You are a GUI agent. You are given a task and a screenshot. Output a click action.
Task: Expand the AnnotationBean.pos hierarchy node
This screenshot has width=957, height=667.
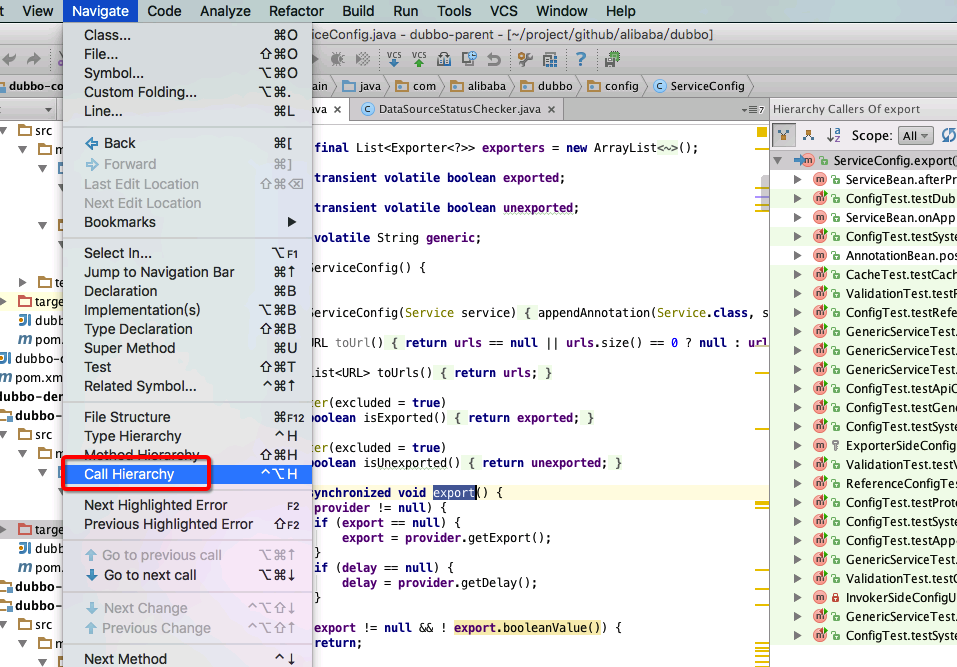pyautogui.click(x=797, y=255)
